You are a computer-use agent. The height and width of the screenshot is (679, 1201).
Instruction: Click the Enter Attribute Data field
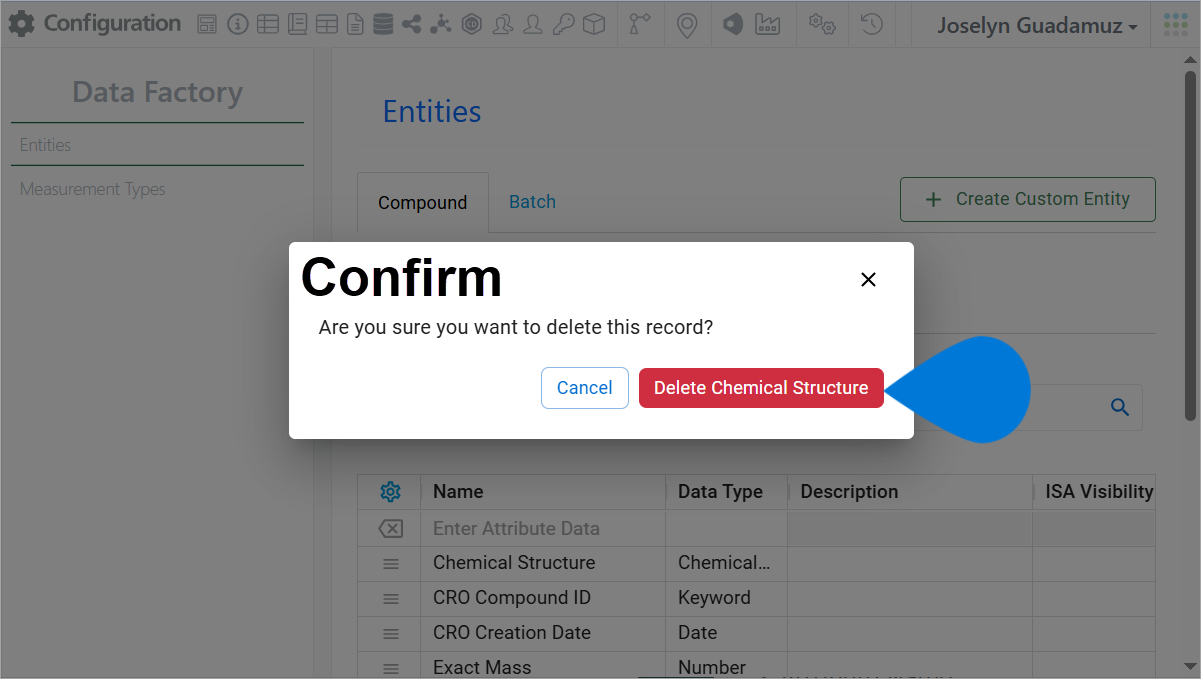pyautogui.click(x=543, y=528)
